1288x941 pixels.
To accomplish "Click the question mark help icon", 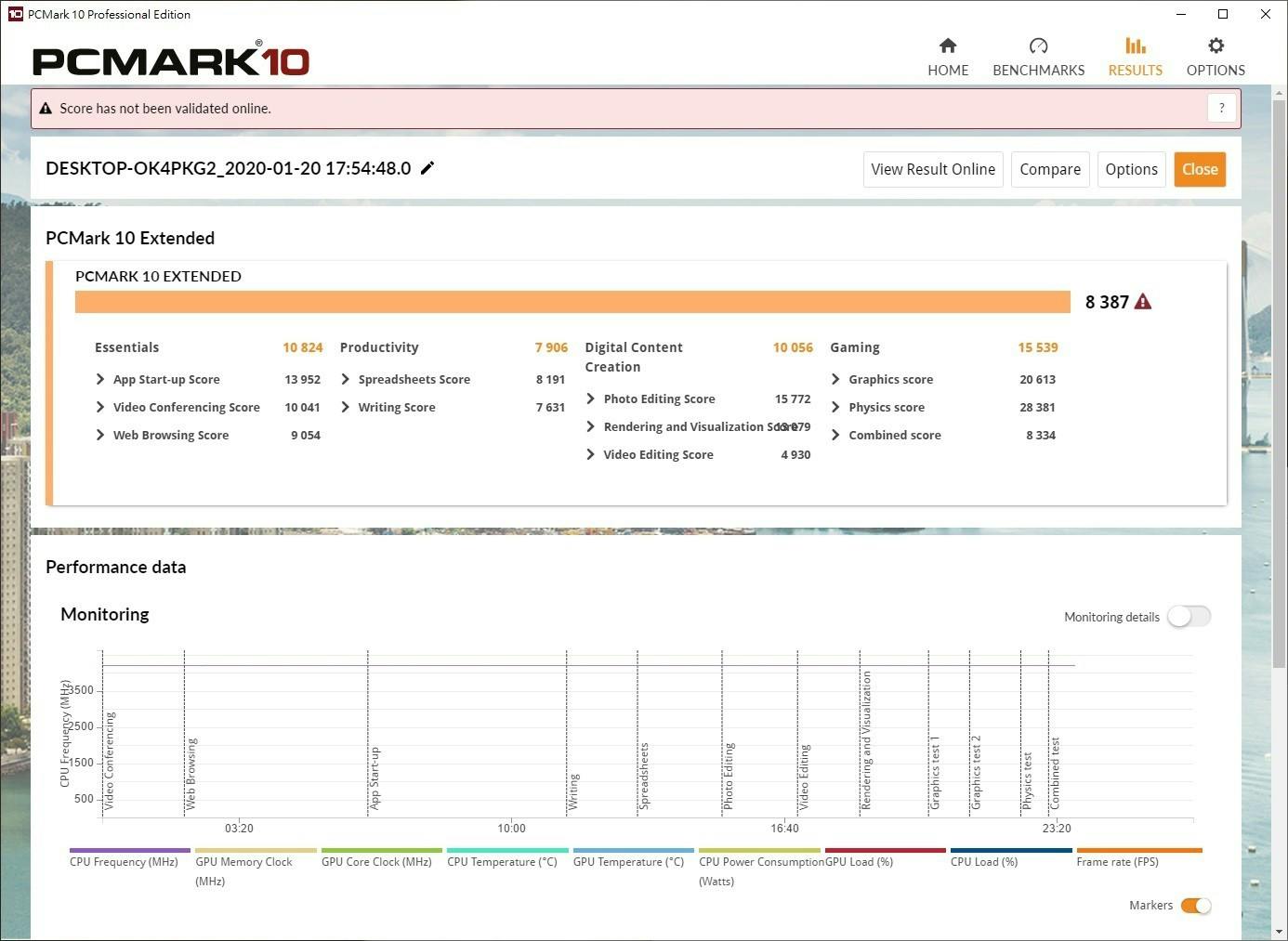I will [x=1222, y=108].
